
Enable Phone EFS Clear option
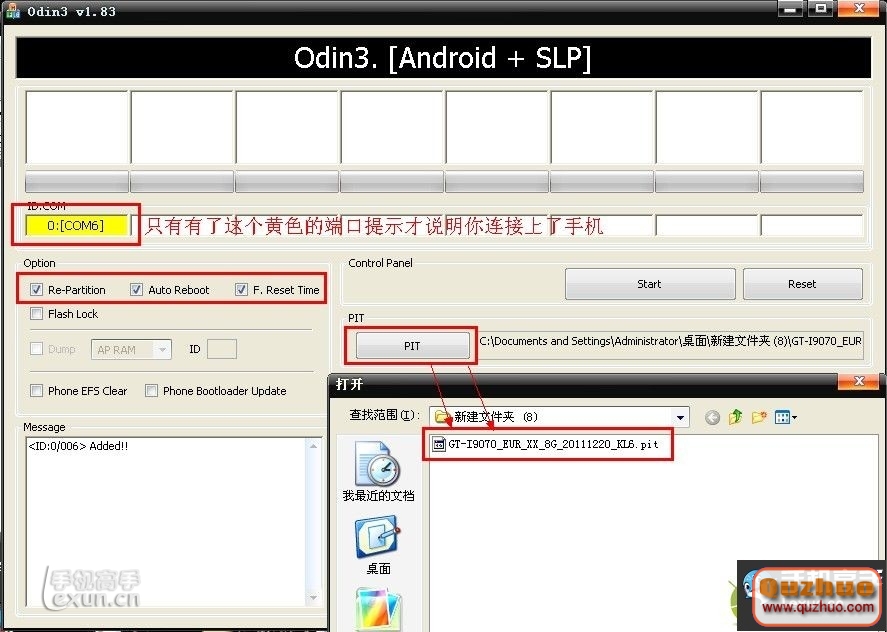36,390
